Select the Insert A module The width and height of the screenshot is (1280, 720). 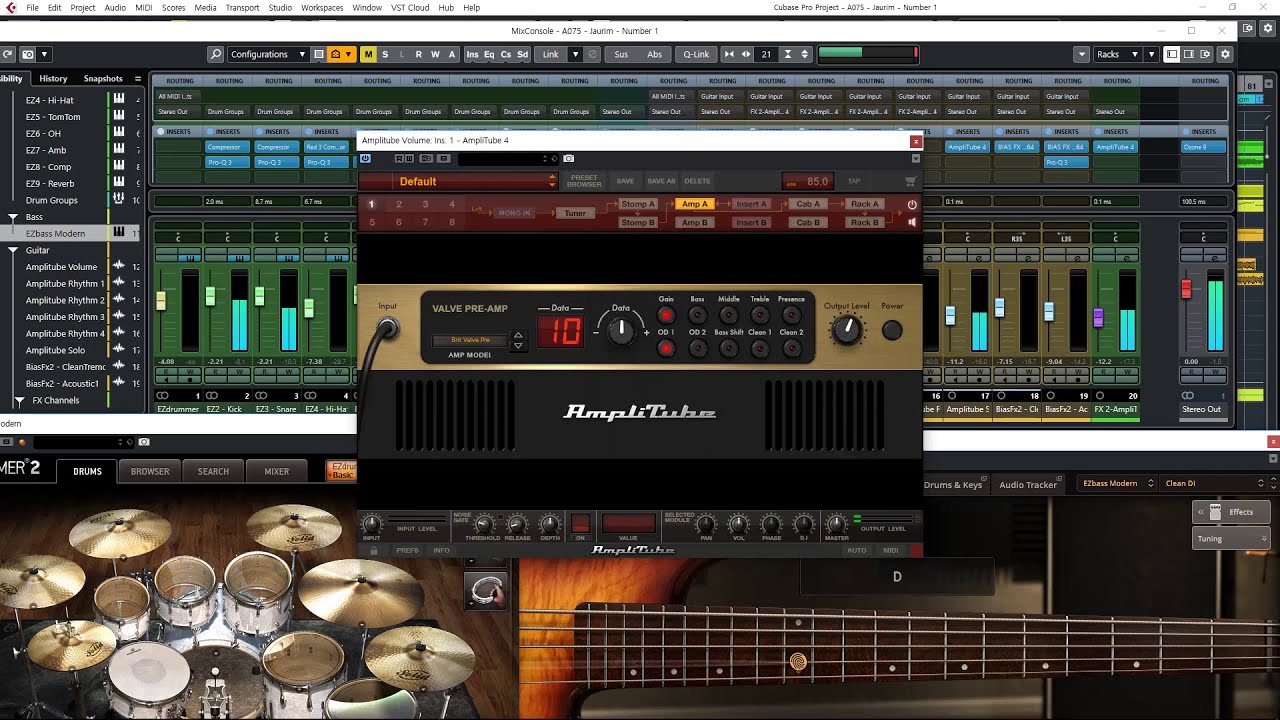point(751,204)
